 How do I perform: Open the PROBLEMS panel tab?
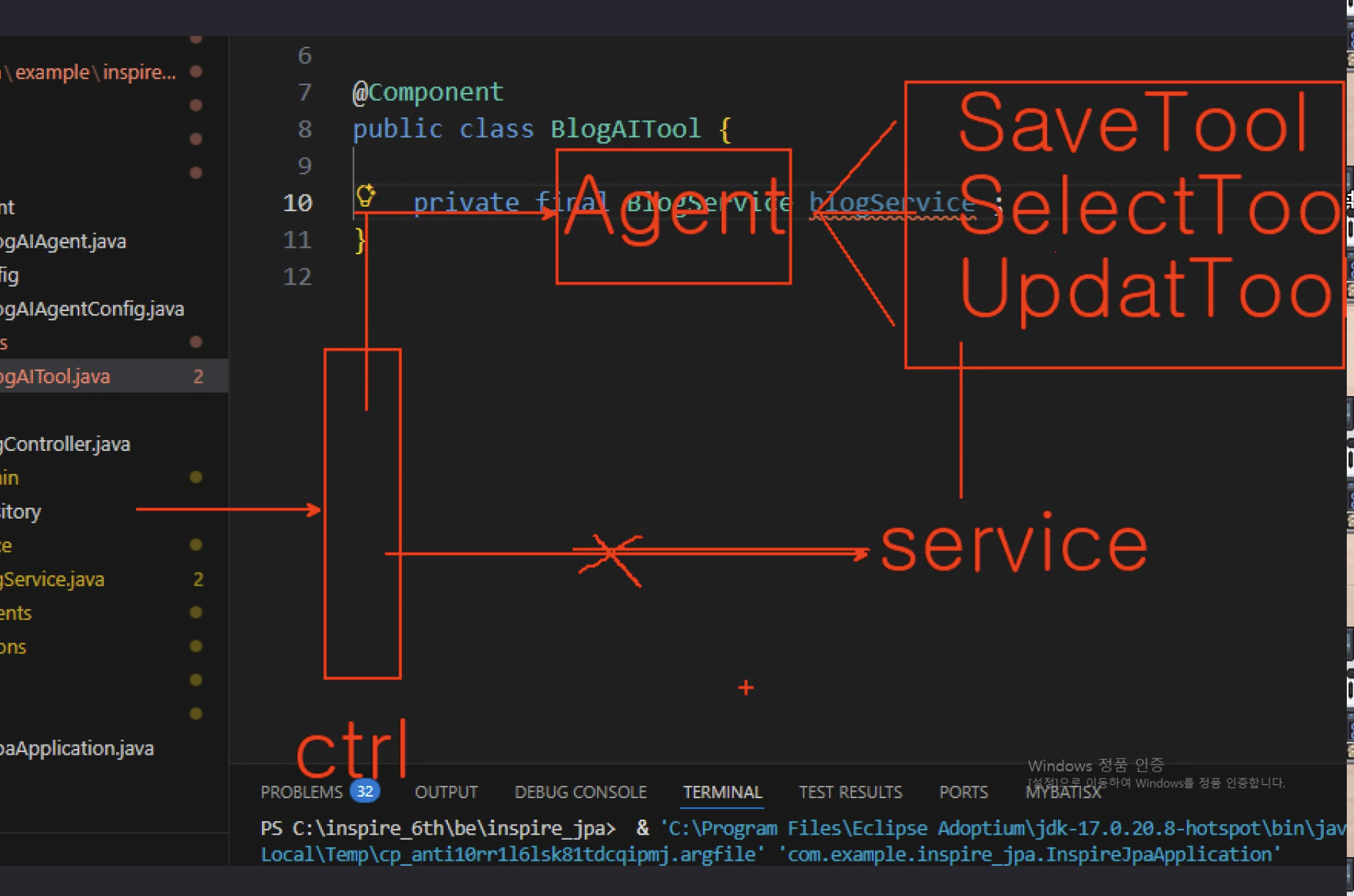(x=302, y=792)
